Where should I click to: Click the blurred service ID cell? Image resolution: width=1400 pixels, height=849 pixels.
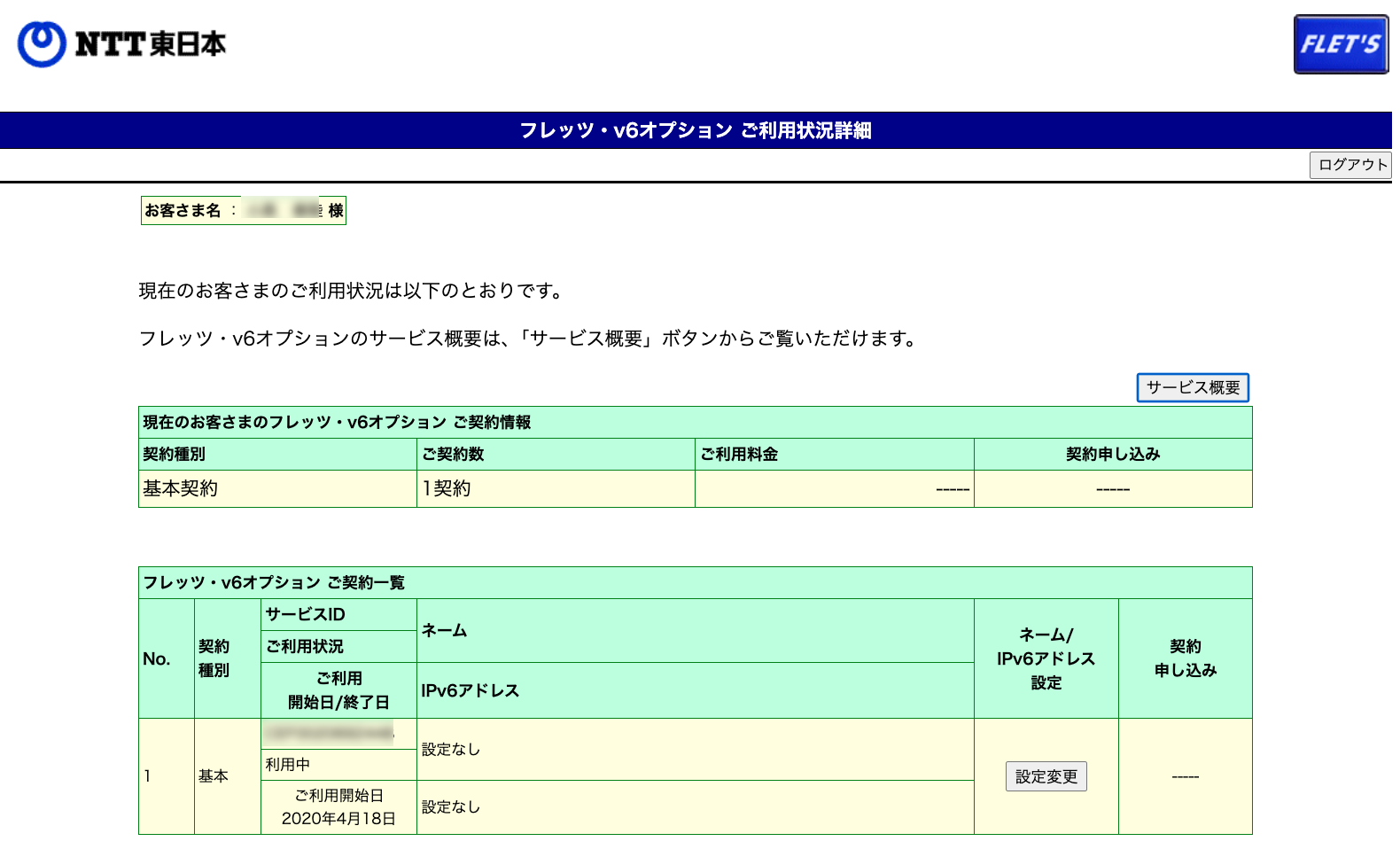(x=338, y=734)
